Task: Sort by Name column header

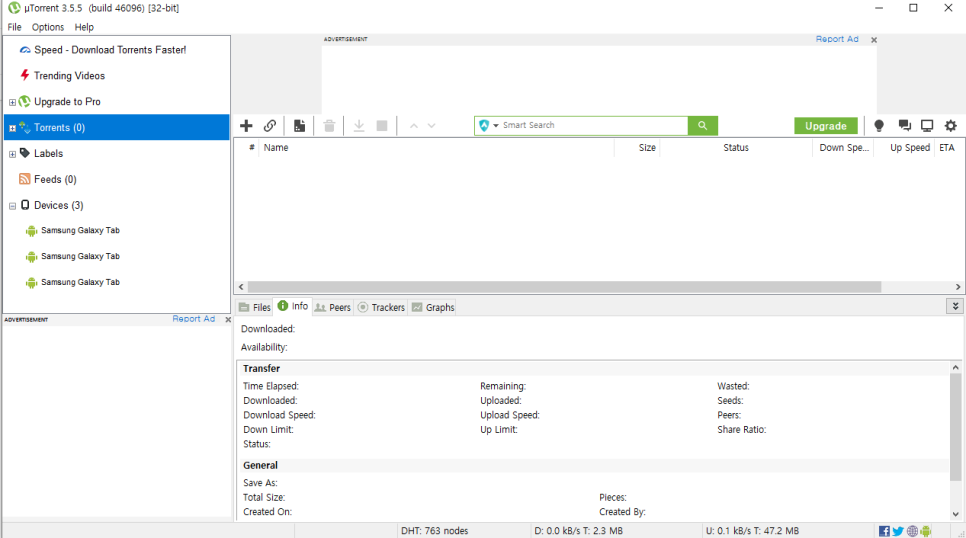Action: (x=436, y=147)
